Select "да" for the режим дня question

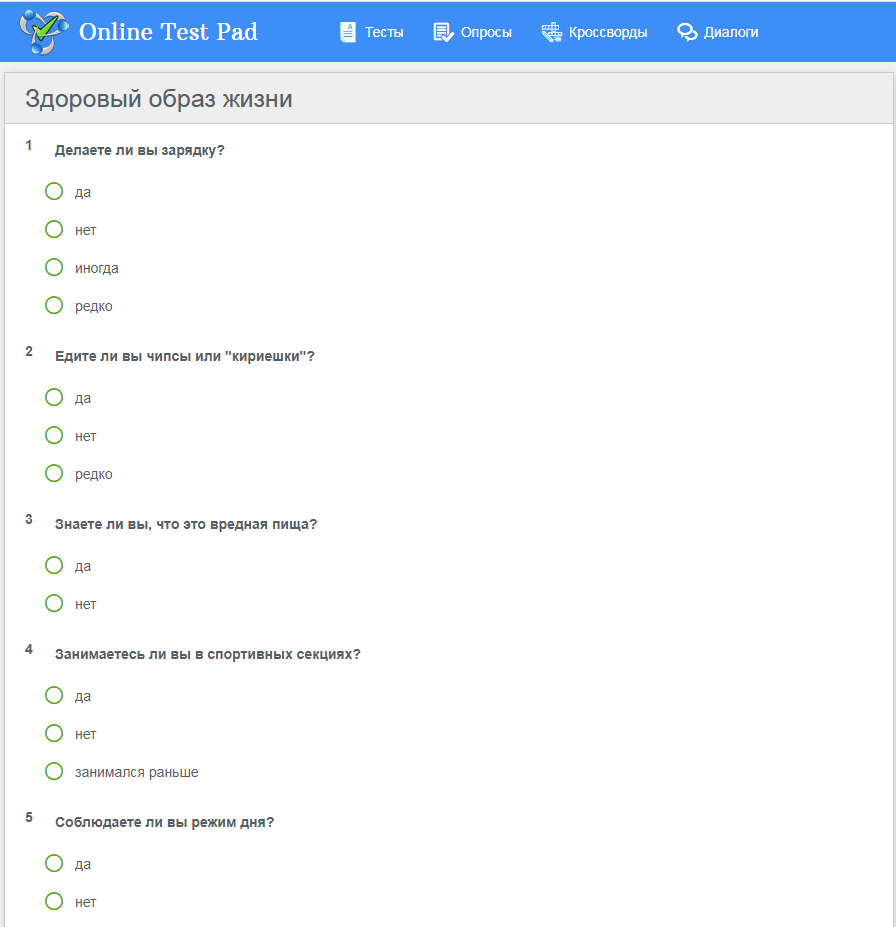click(54, 863)
